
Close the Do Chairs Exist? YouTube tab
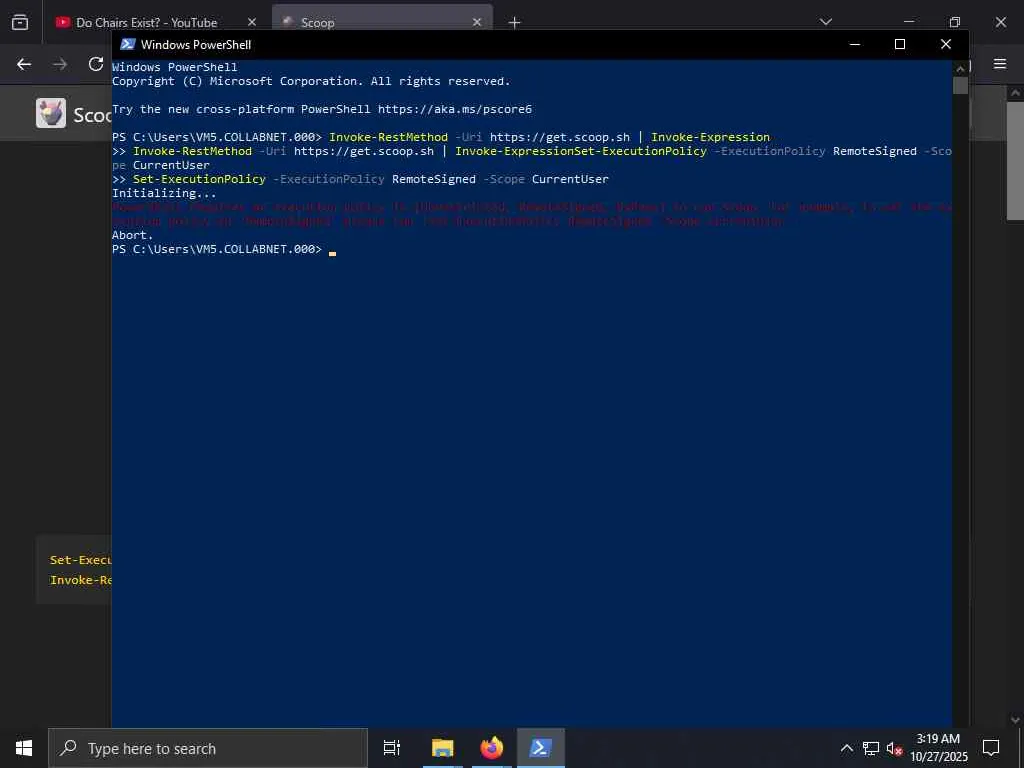(252, 22)
